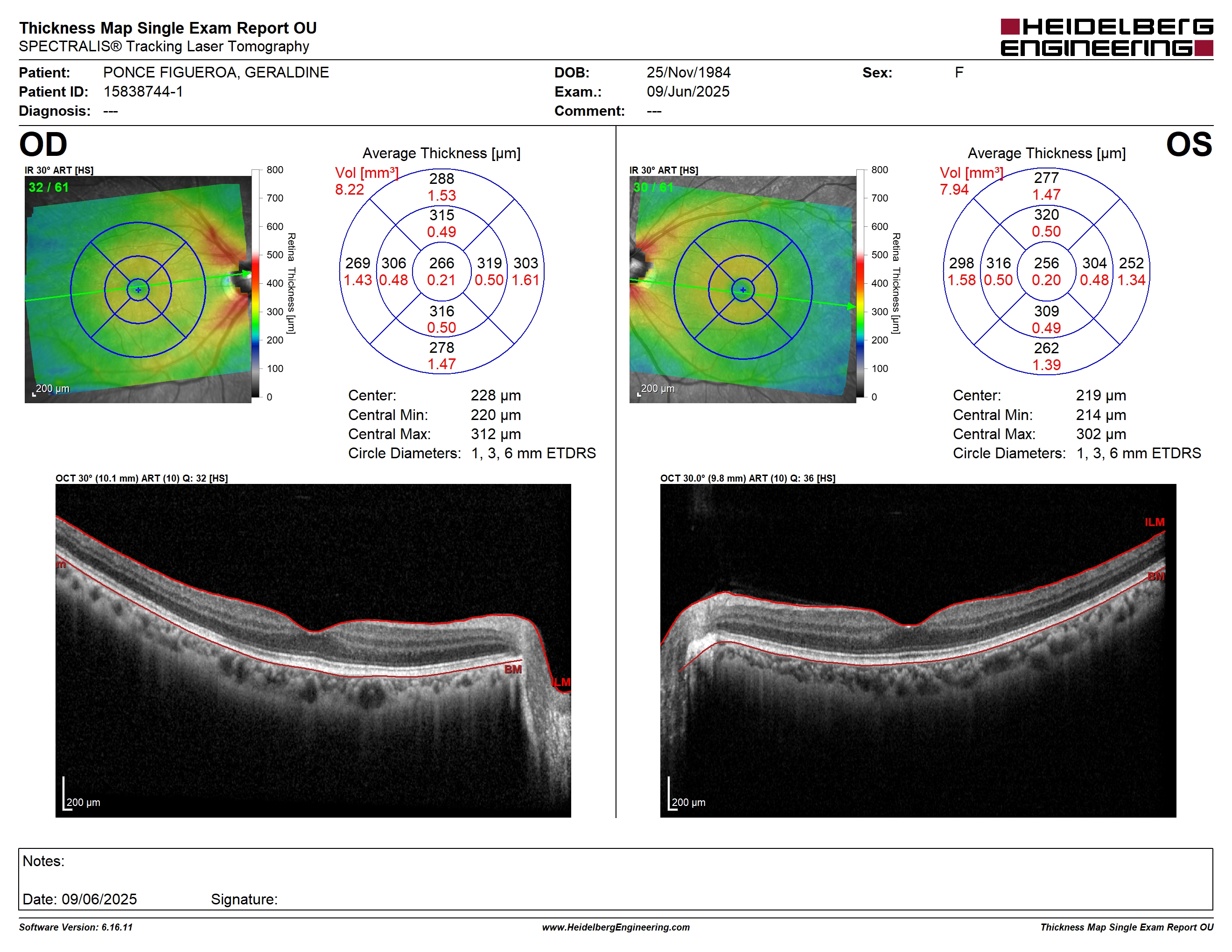This screenshot has height=952, width=1232.
Task: Click the OS outer nasal thickness 298
Action: tap(962, 263)
